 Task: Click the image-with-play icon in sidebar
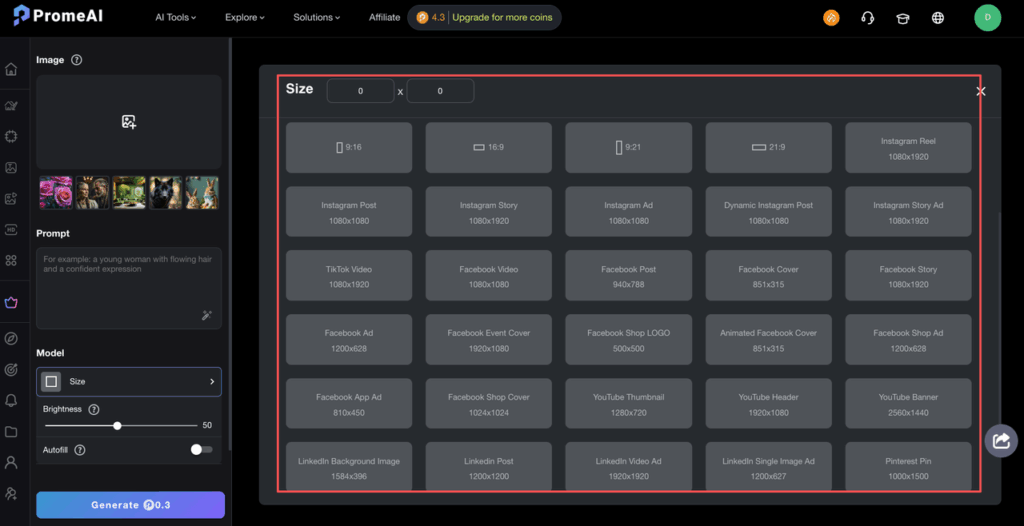click(x=10, y=199)
